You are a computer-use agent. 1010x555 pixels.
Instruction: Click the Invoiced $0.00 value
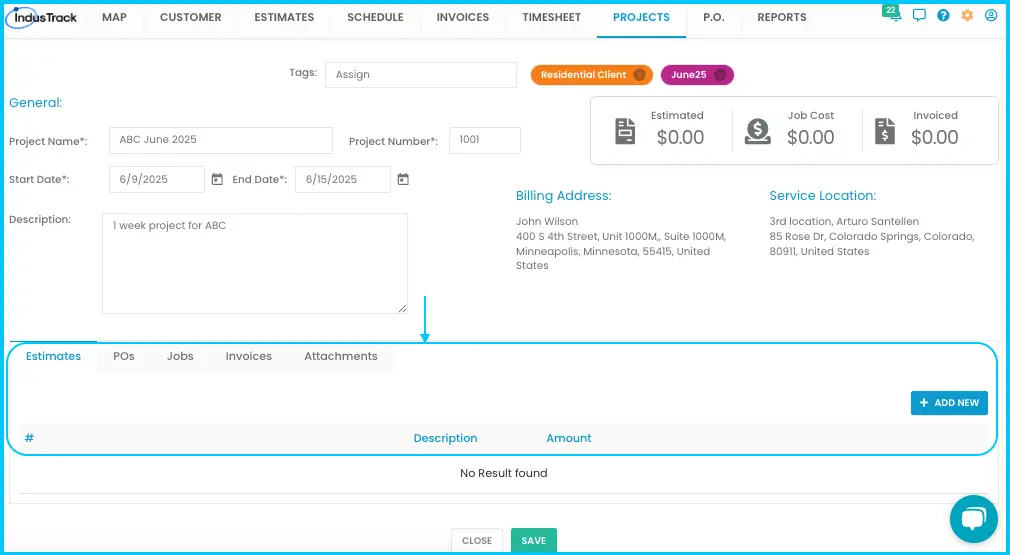pos(935,137)
